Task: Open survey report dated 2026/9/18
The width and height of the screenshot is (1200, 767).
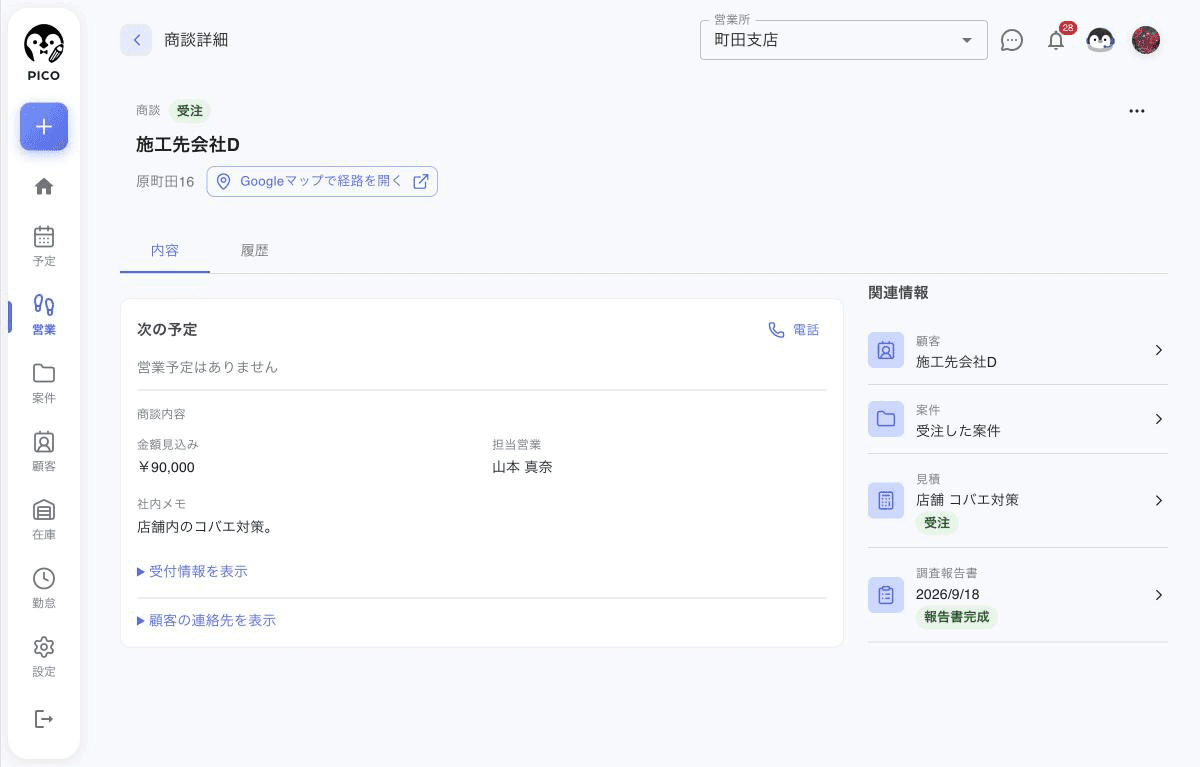Action: pos(1017,595)
